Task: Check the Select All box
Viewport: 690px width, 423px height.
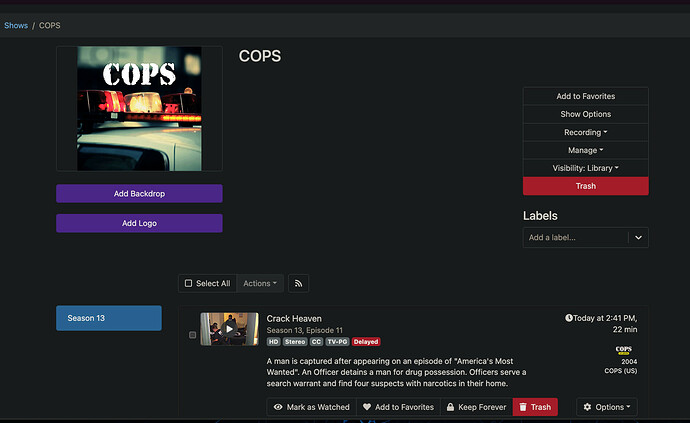Action: [x=207, y=283]
